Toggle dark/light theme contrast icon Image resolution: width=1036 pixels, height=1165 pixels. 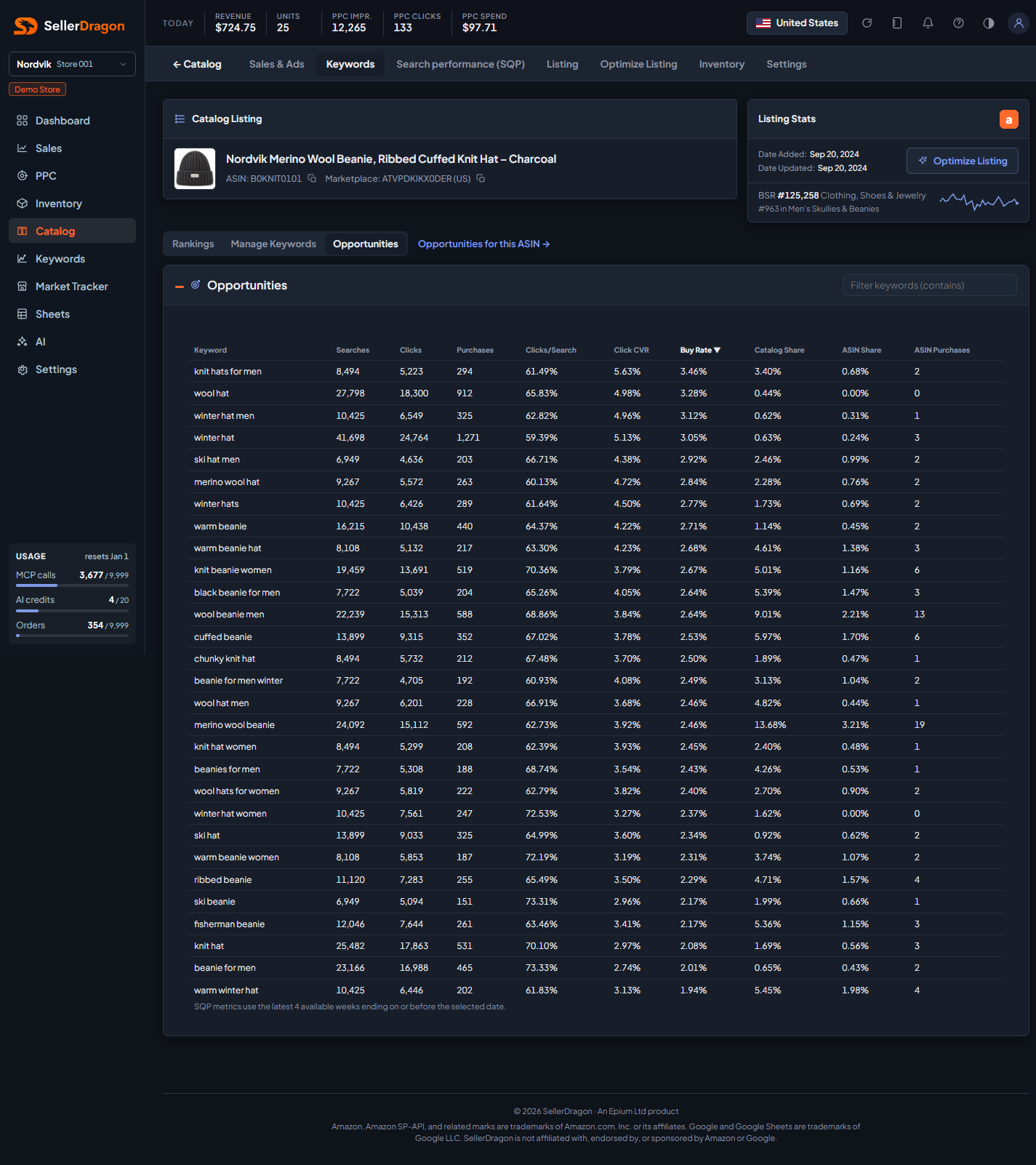pos(989,23)
